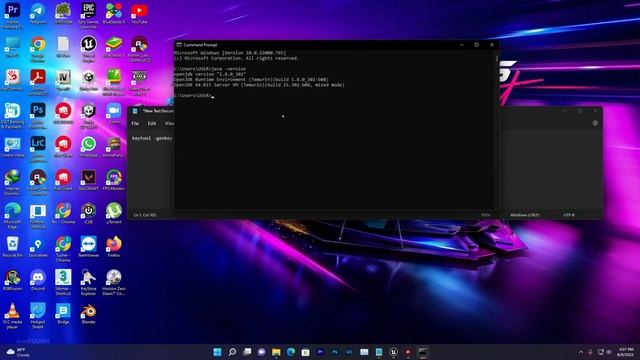The image size is (640, 360).
Task: Launch Unreal Engine desktop icon
Action: click(88, 49)
